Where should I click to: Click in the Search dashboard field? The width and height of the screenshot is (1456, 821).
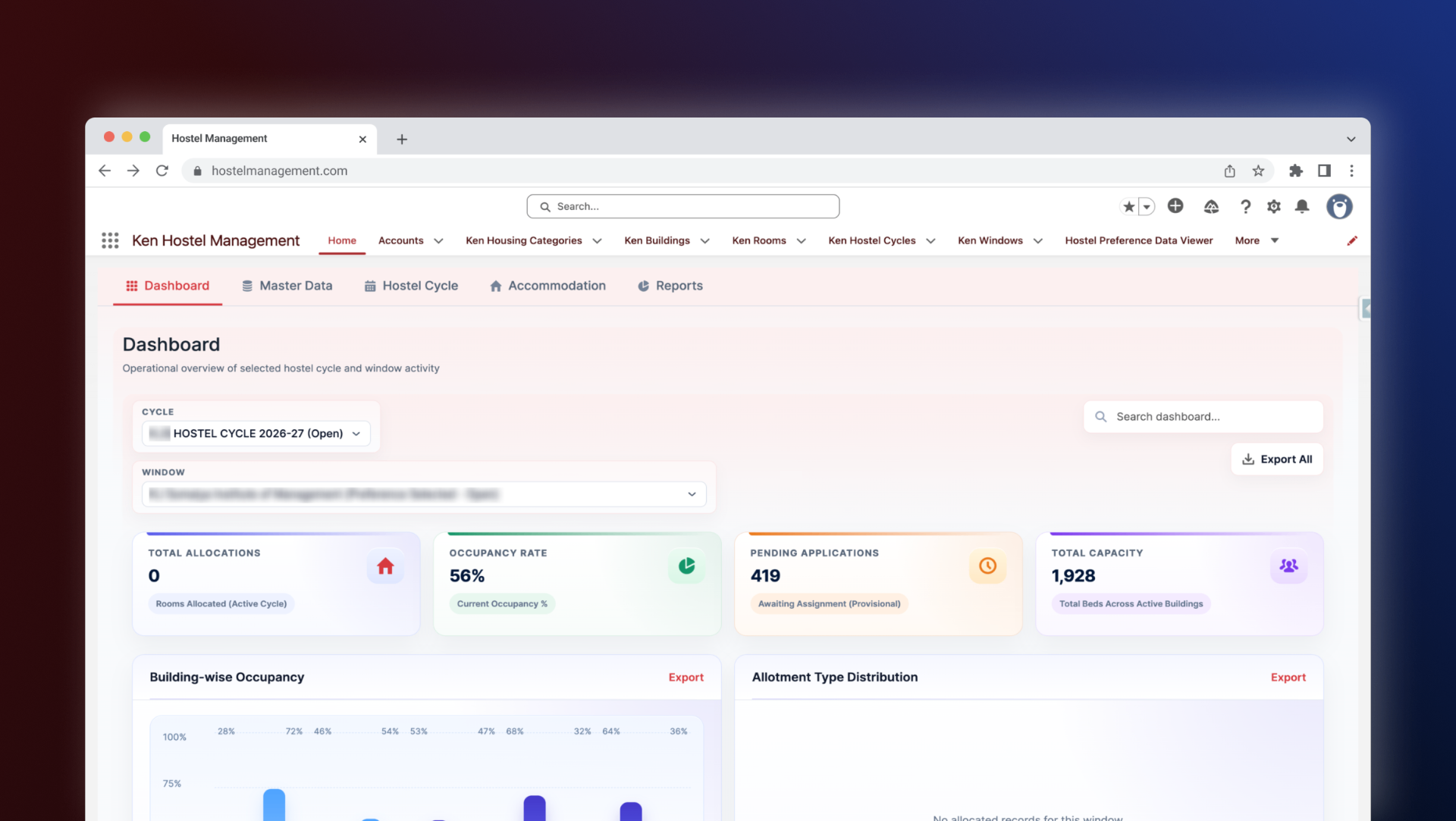pyautogui.click(x=1203, y=417)
